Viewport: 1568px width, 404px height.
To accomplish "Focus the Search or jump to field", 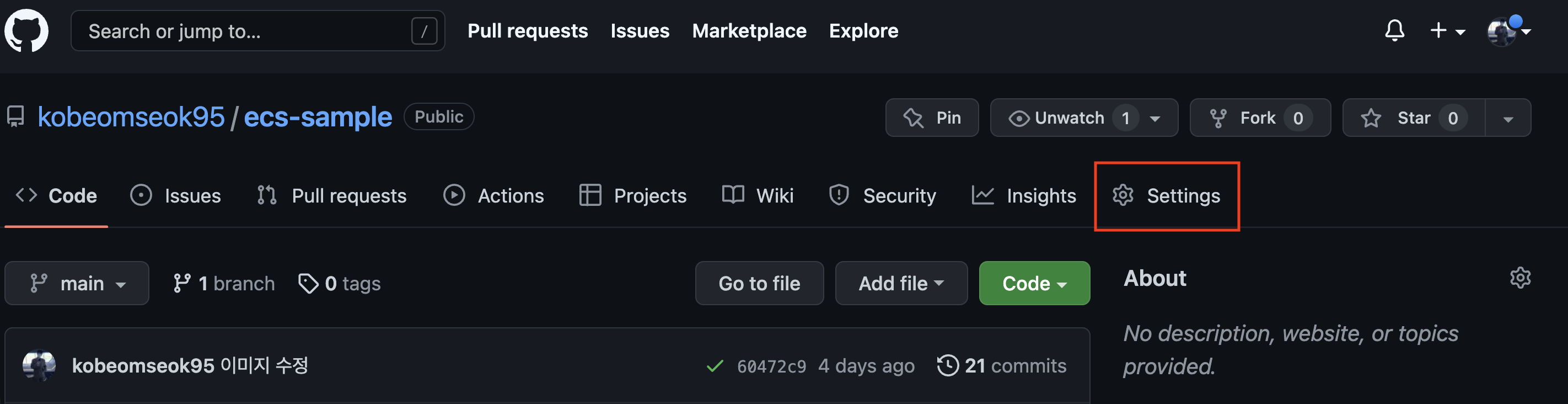I will [x=257, y=30].
